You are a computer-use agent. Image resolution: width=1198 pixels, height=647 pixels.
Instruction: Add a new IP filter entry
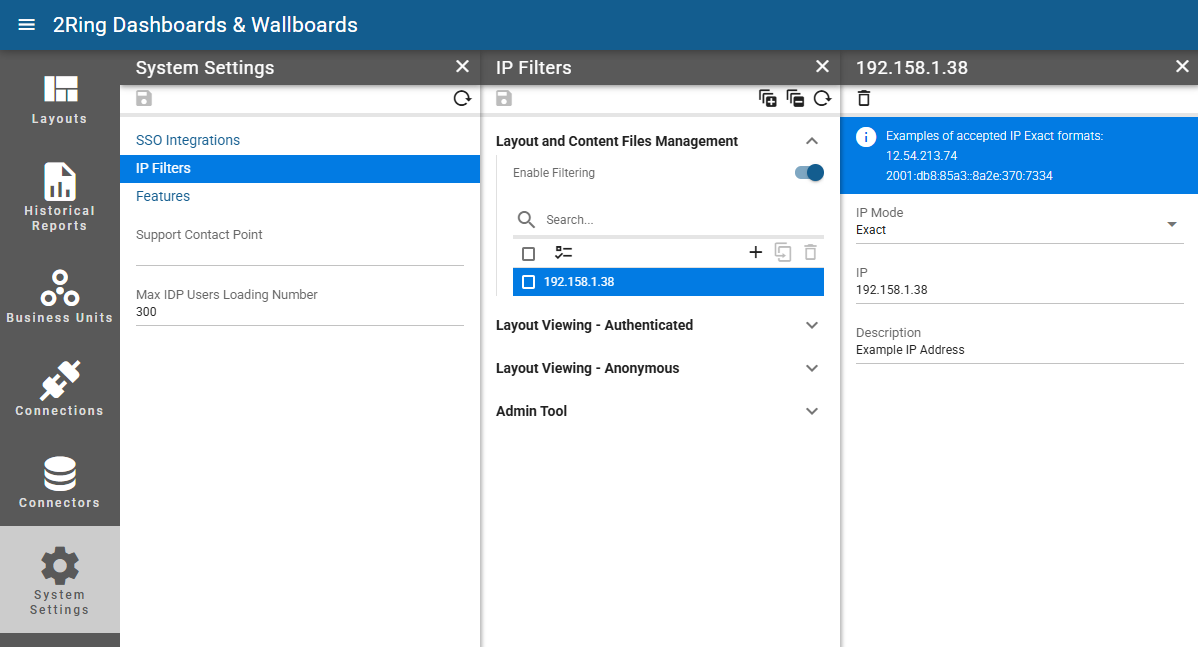click(756, 252)
